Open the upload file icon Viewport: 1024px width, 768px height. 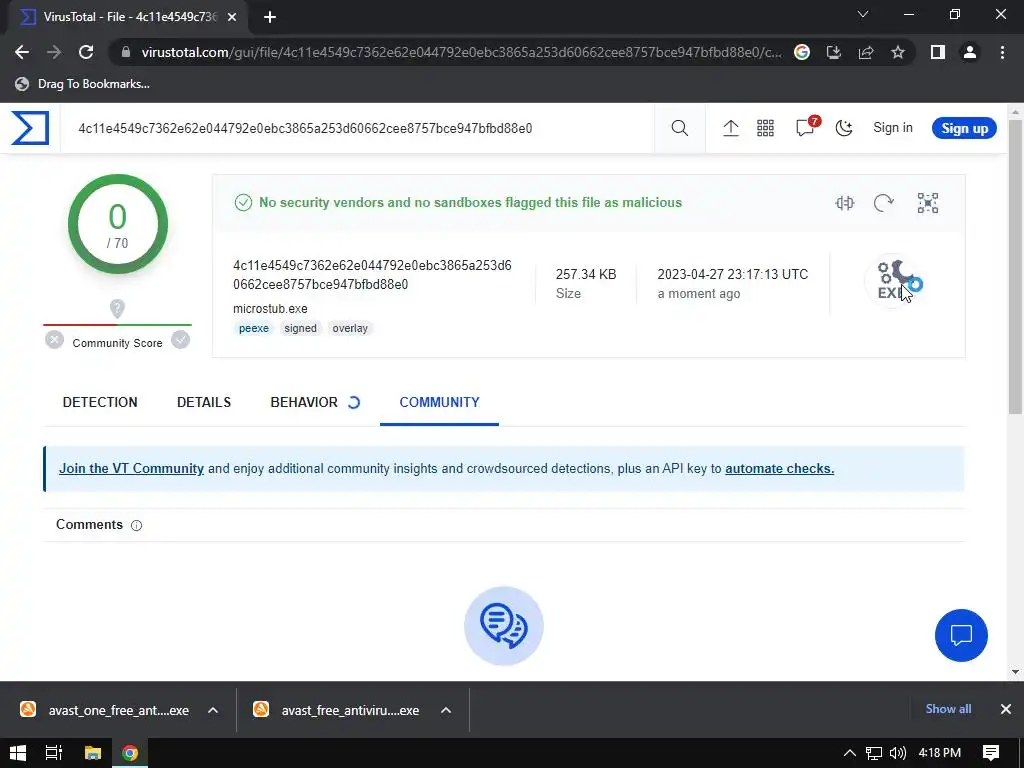(x=731, y=128)
